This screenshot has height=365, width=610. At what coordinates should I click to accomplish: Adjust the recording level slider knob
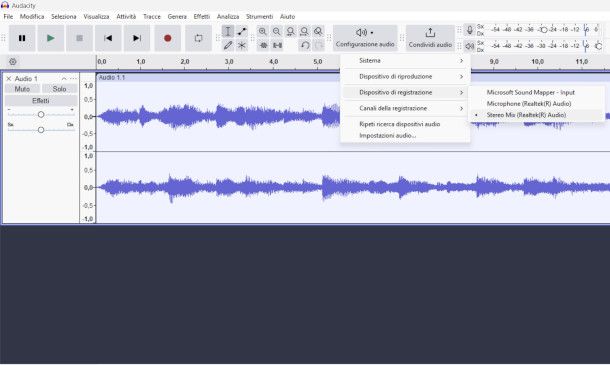tap(544, 30)
